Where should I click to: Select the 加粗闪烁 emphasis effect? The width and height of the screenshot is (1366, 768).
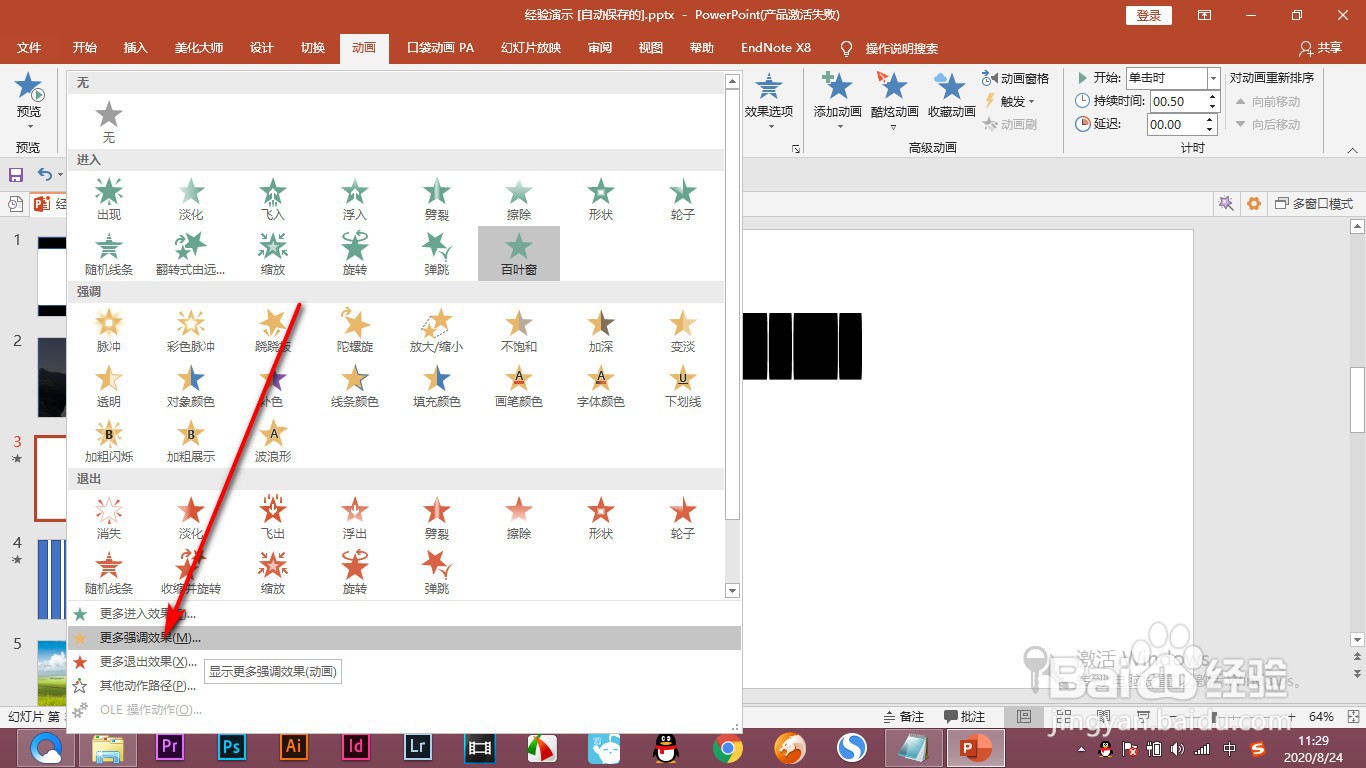click(x=109, y=440)
